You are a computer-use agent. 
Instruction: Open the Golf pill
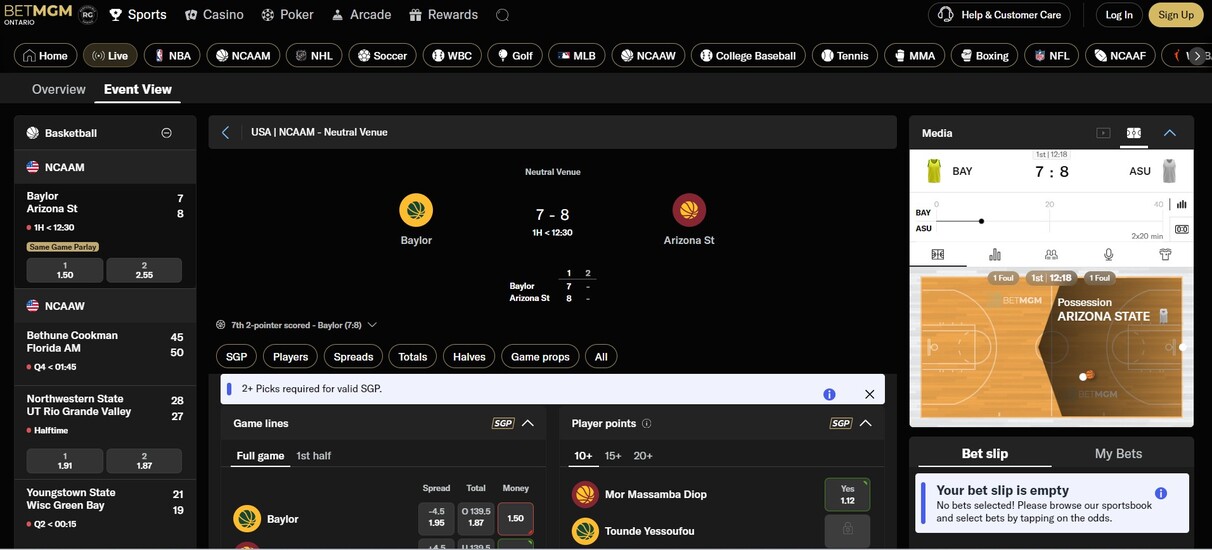(515, 56)
